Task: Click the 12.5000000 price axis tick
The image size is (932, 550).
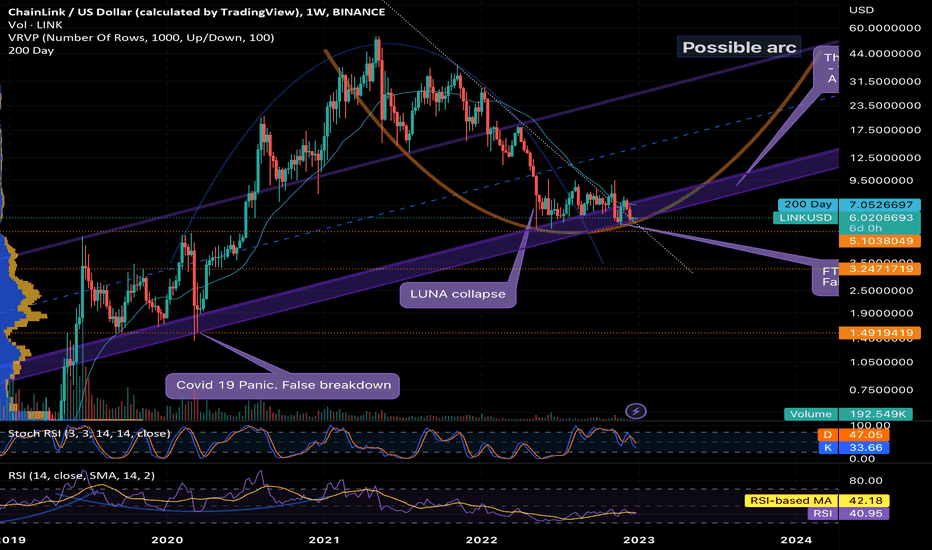Action: pos(885,158)
